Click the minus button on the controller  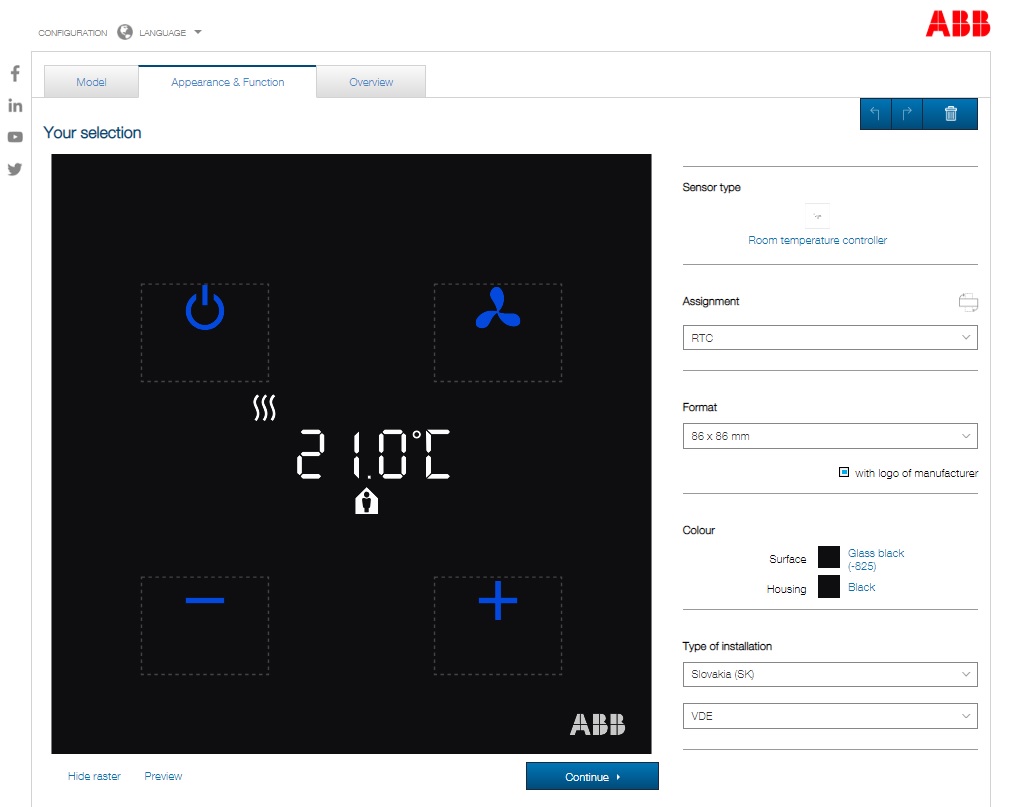[x=204, y=600]
